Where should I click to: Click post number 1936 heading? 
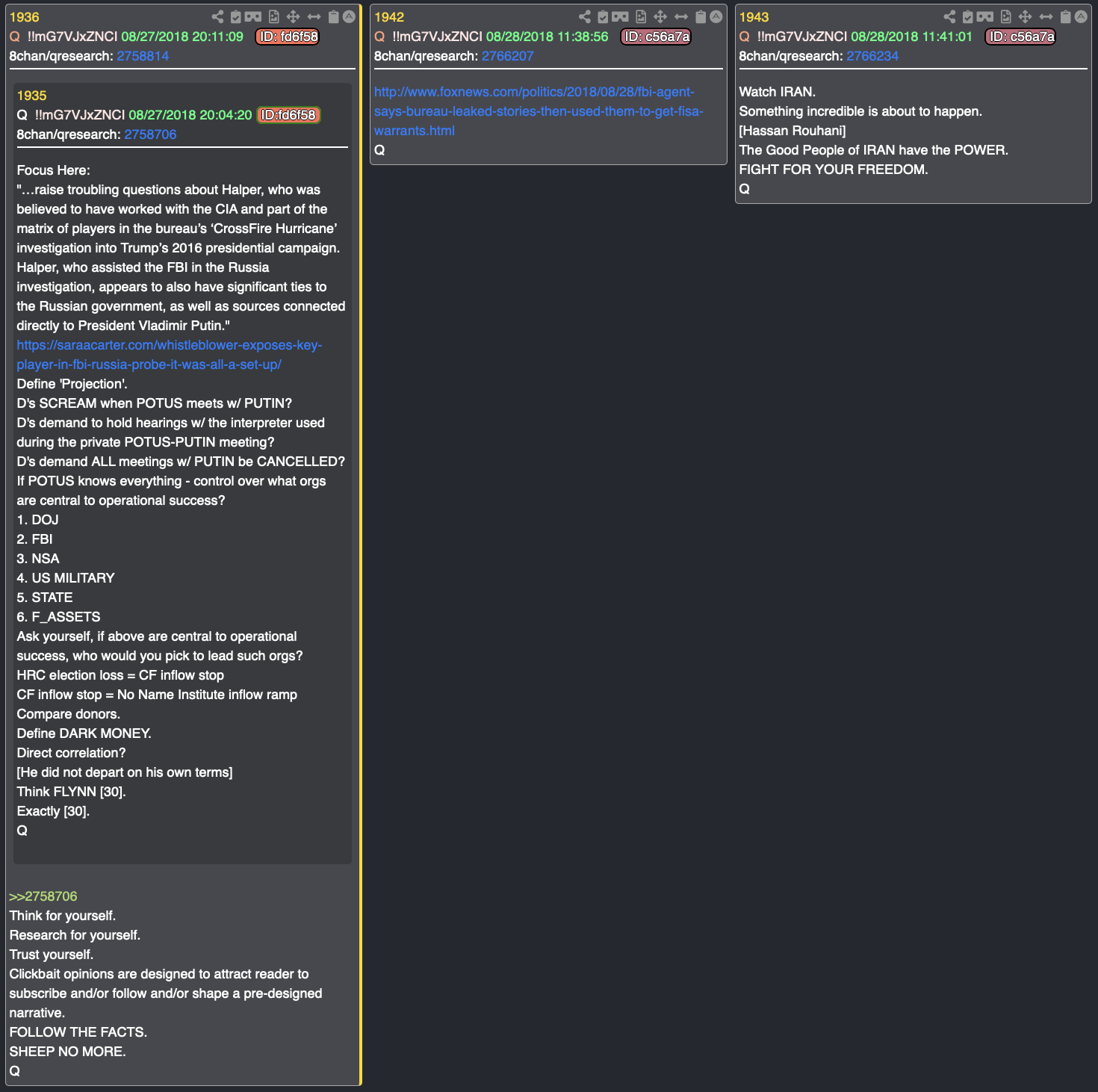[24, 17]
